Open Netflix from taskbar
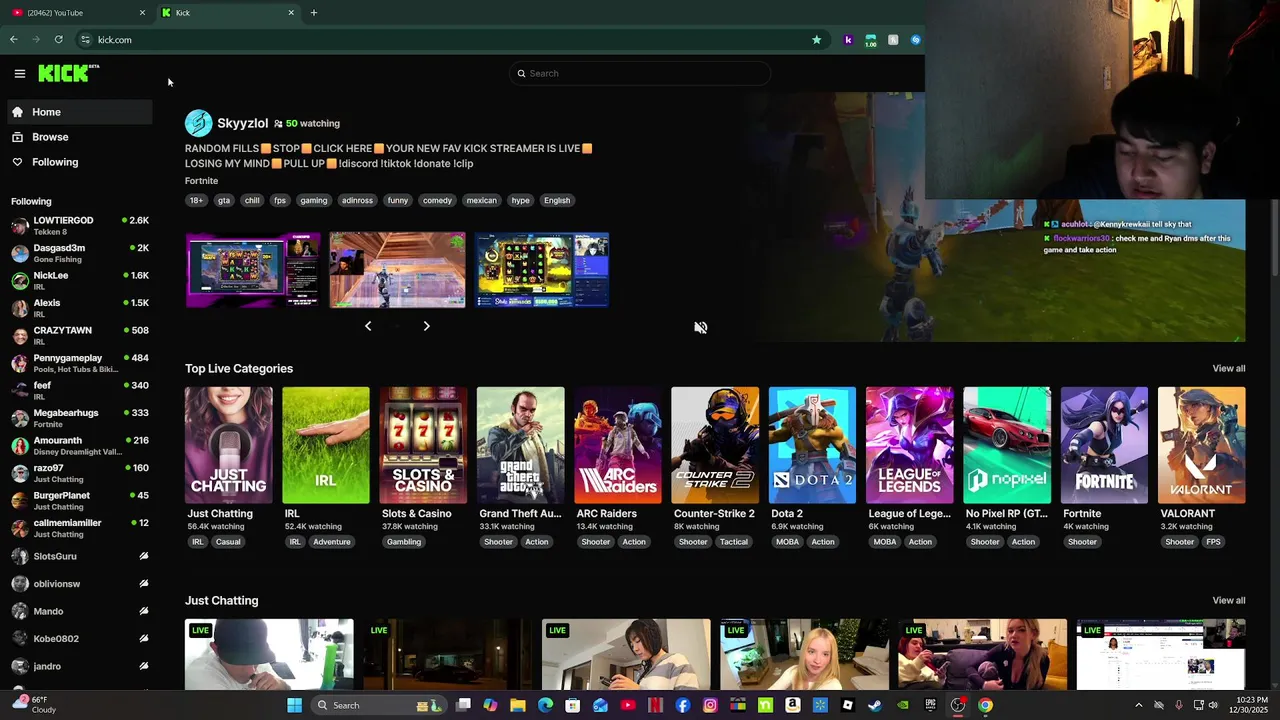 (x=655, y=705)
